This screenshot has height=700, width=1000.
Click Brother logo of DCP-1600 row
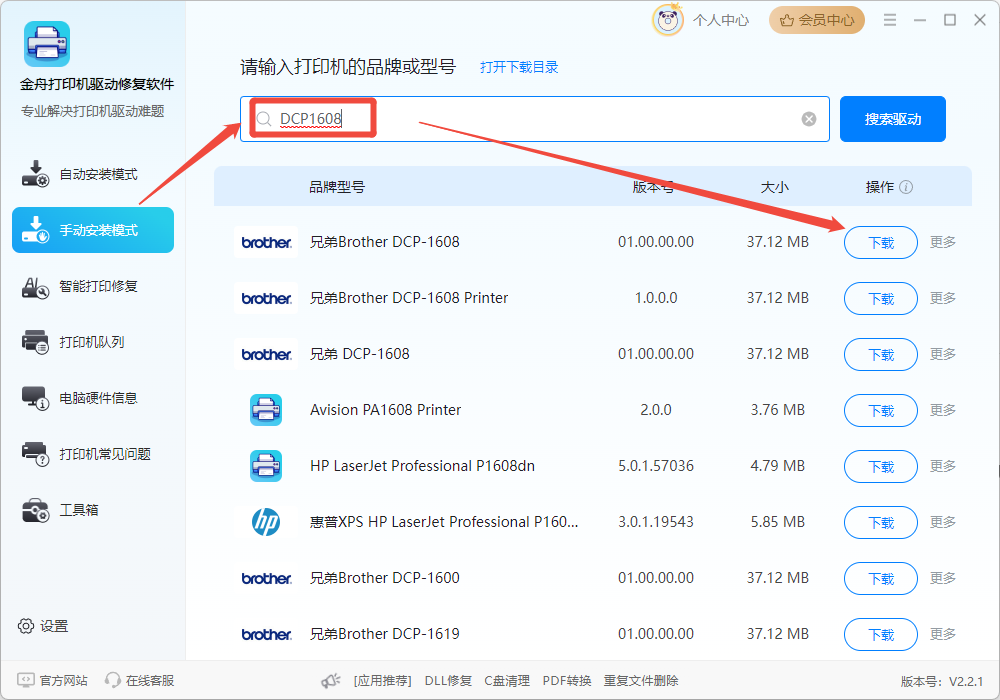coord(266,578)
